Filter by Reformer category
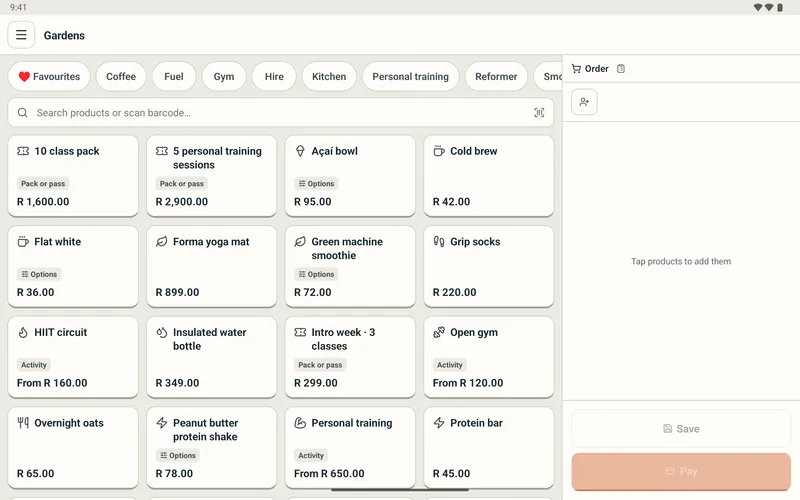Screen dimensions: 800x500 point(496,77)
